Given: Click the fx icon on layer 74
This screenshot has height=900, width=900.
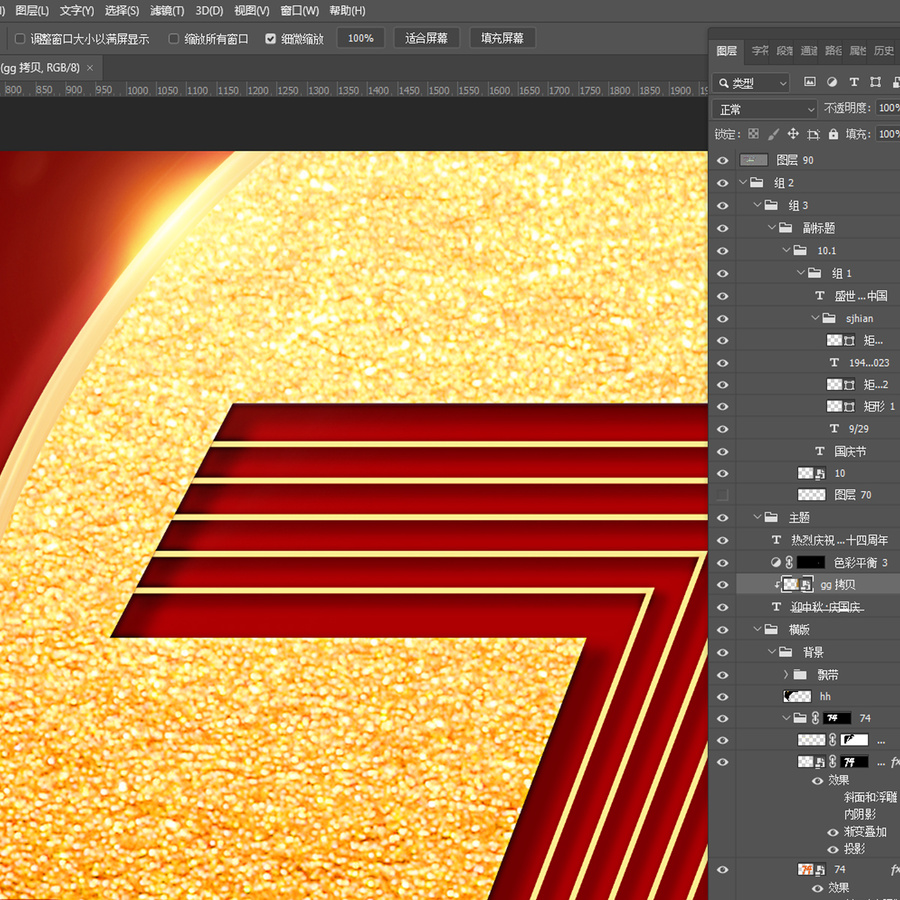Looking at the screenshot, I should pos(894,870).
